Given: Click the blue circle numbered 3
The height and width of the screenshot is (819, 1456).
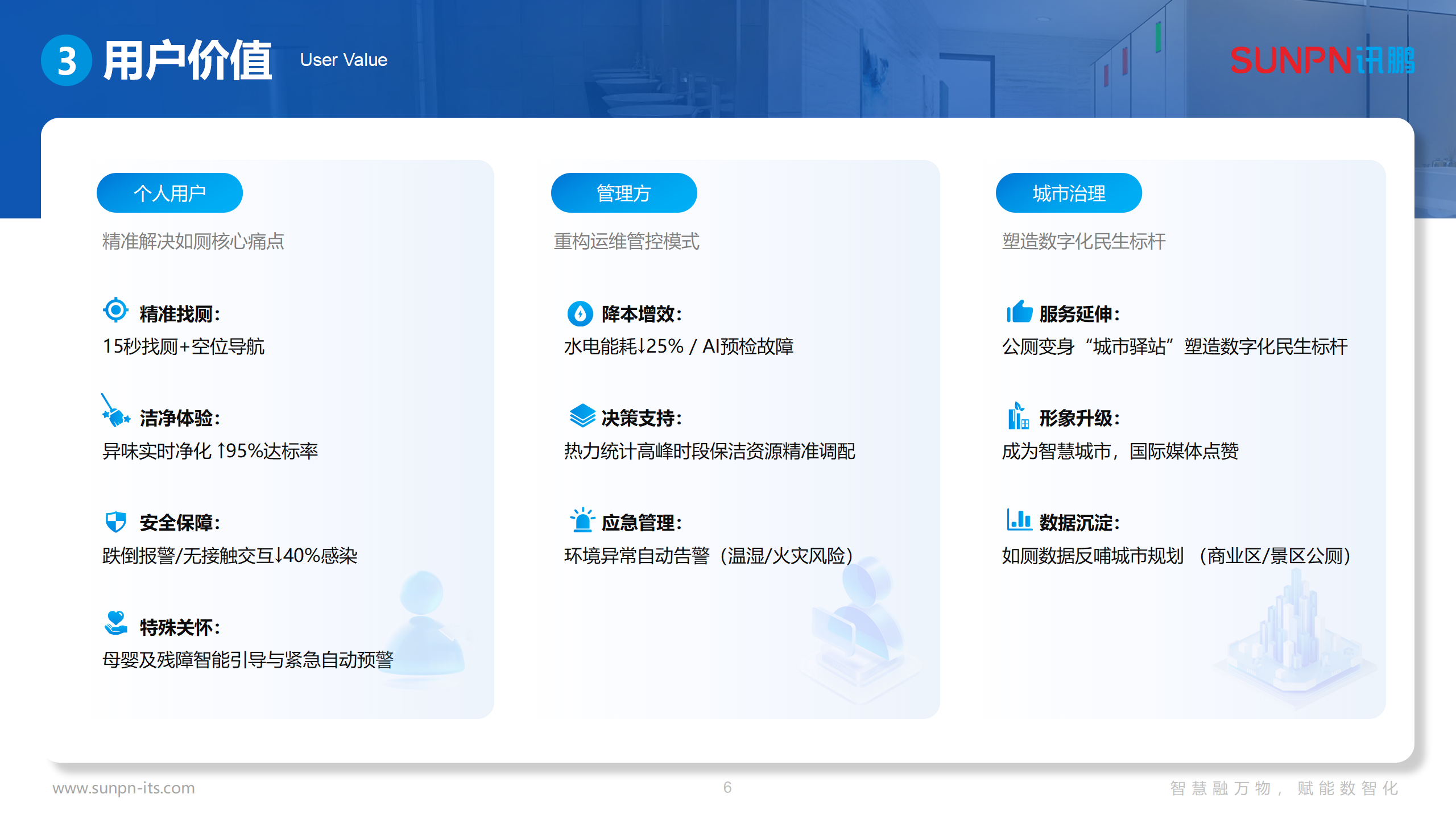Looking at the screenshot, I should click(67, 59).
